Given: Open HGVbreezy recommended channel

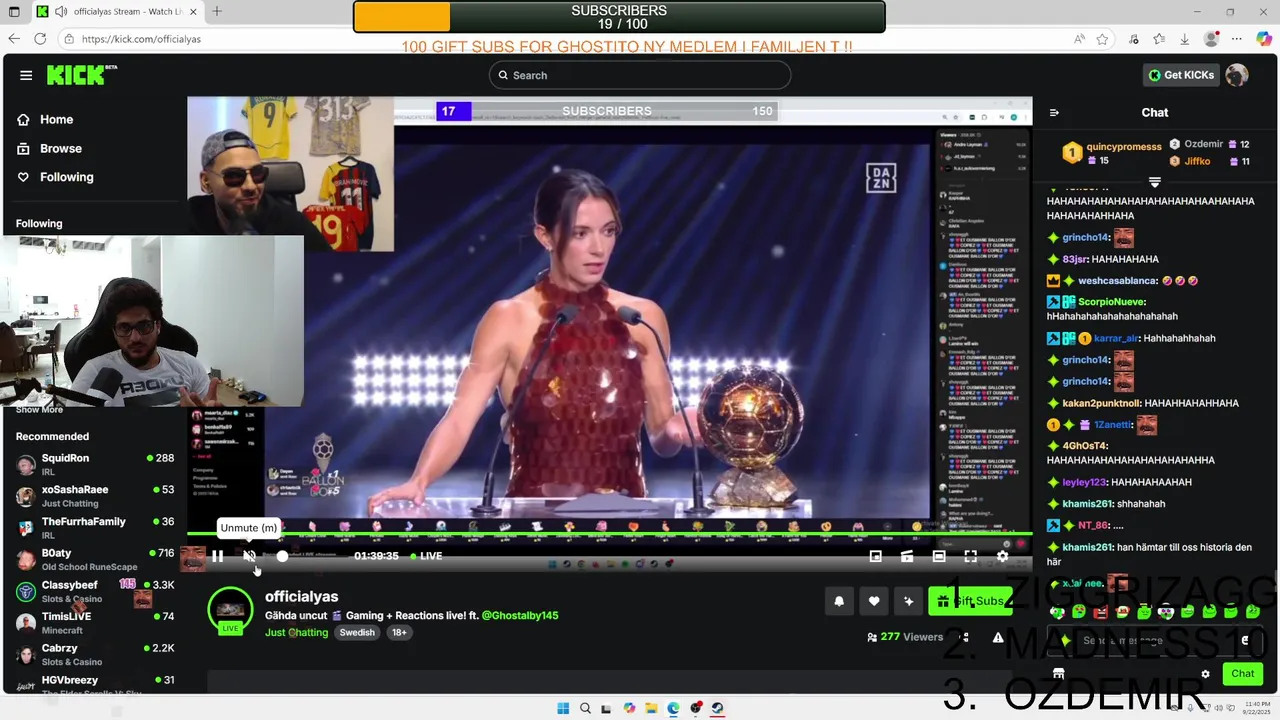Looking at the screenshot, I should [x=96, y=685].
